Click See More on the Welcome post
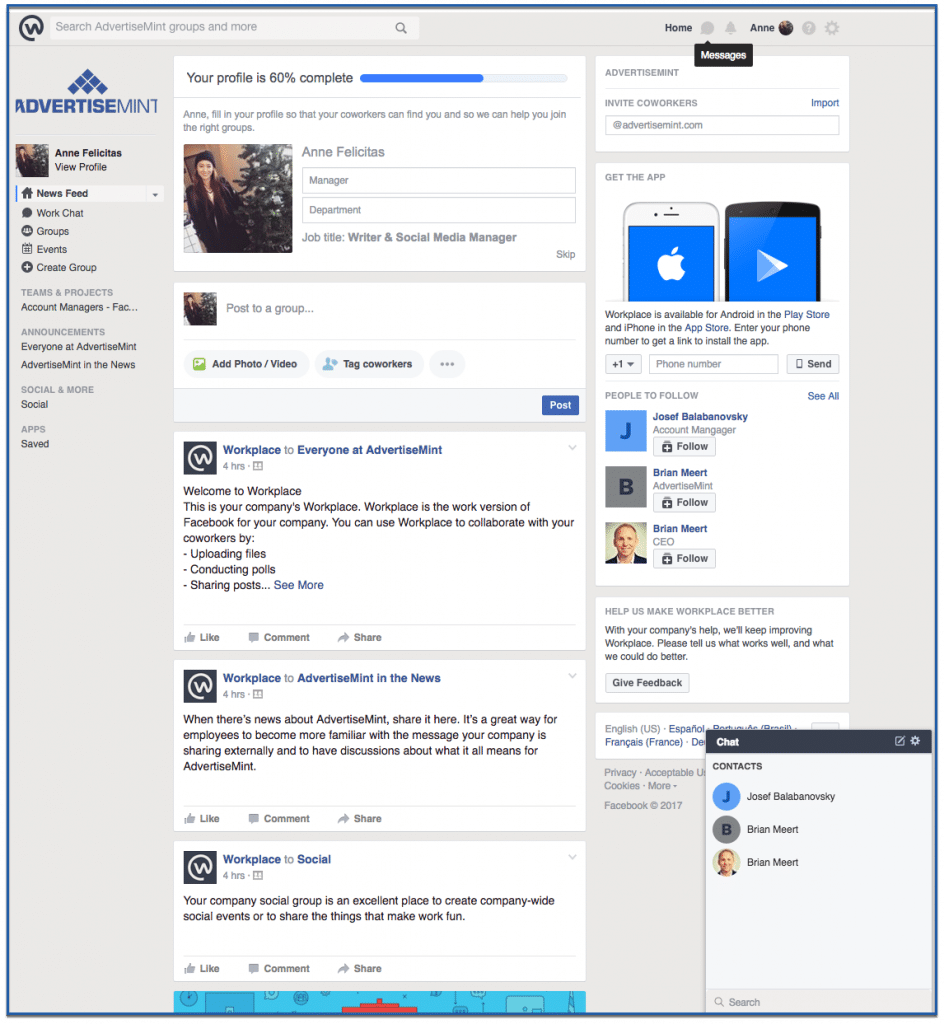 tap(298, 586)
